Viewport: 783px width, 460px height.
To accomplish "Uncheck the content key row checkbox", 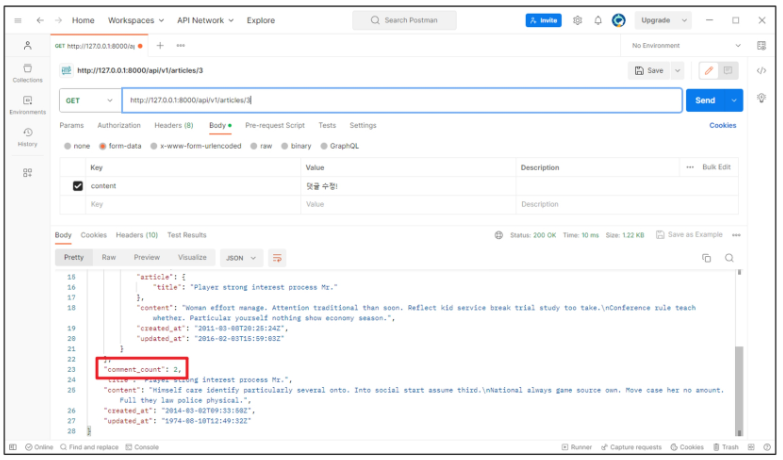I will pyautogui.click(x=78, y=186).
